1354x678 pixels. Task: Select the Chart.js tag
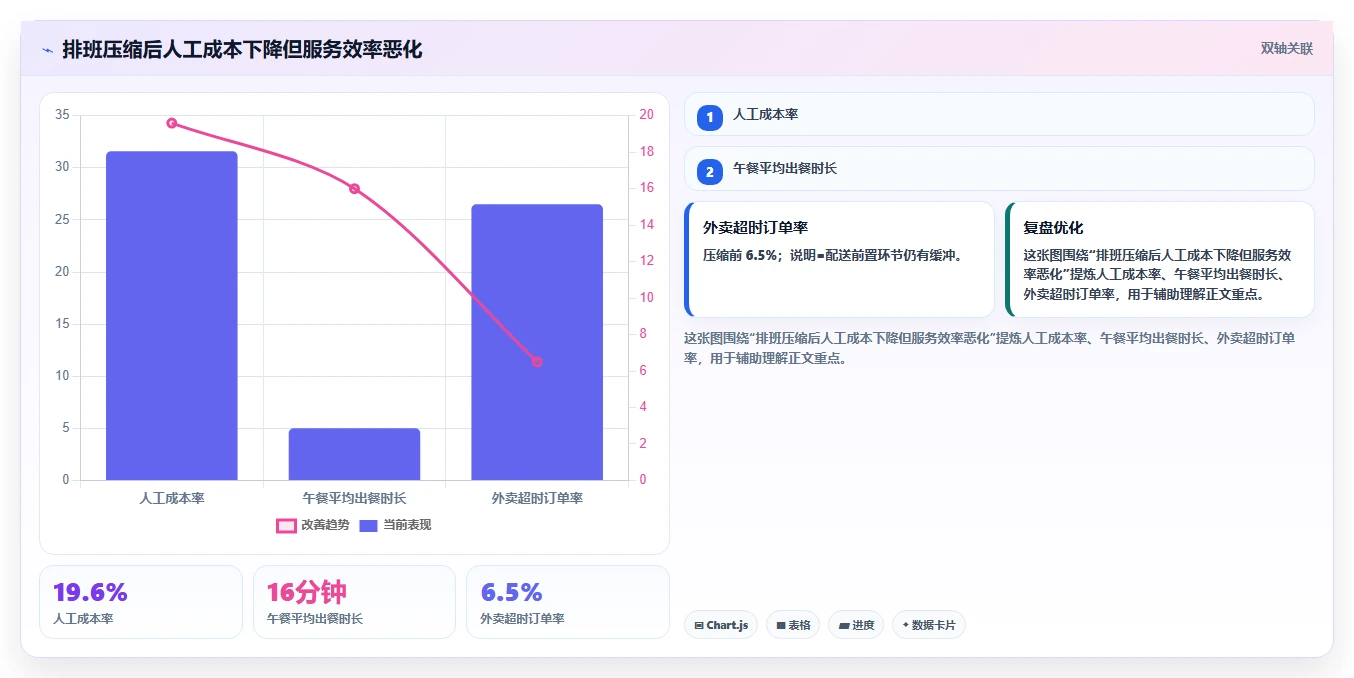coord(721,625)
